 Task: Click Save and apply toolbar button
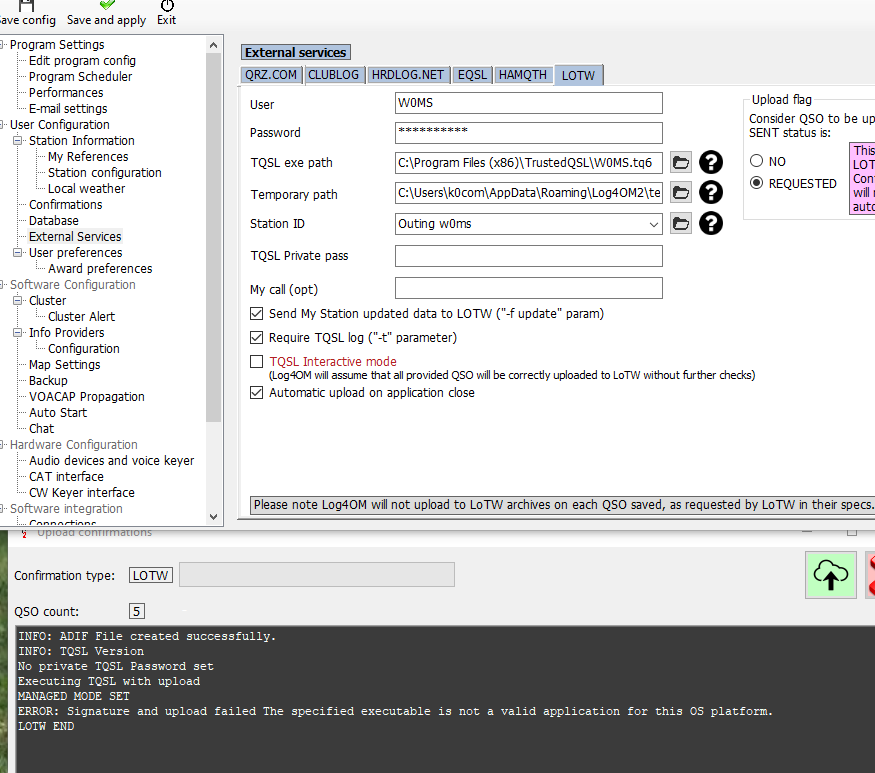106,13
